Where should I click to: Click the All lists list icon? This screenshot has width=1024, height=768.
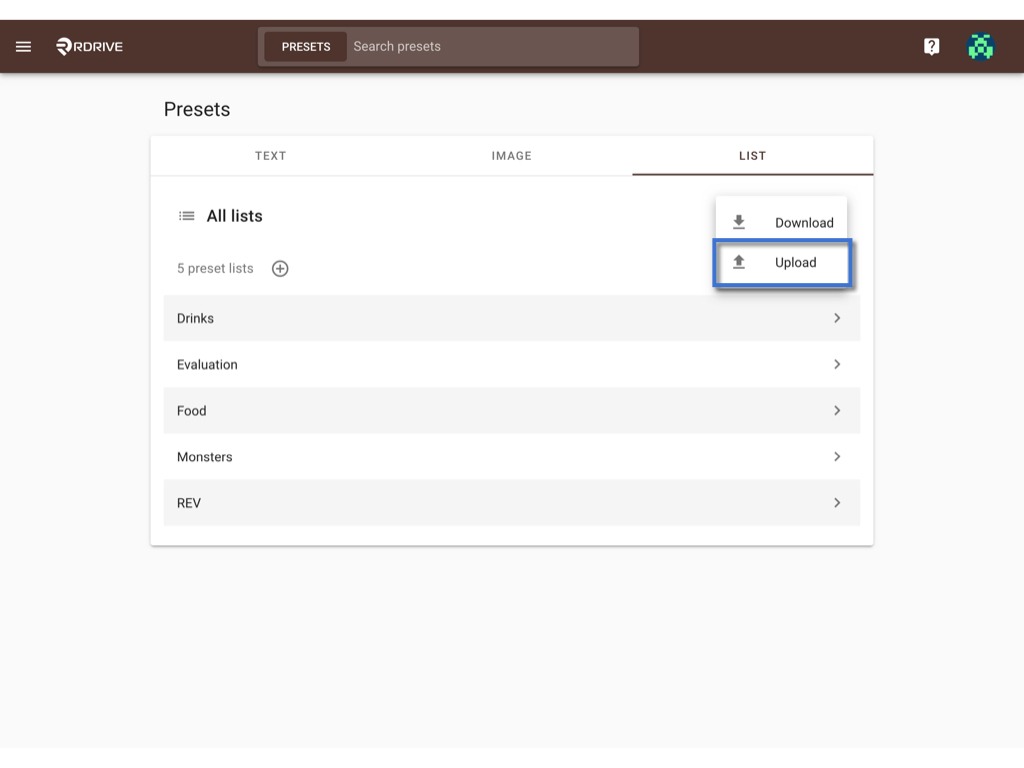point(187,216)
